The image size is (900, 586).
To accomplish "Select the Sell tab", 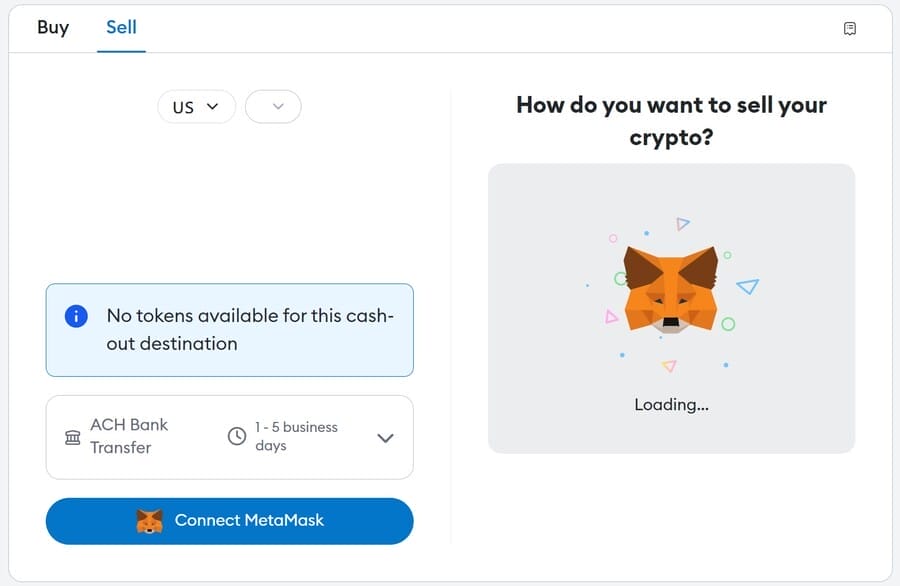I will click(x=121, y=28).
